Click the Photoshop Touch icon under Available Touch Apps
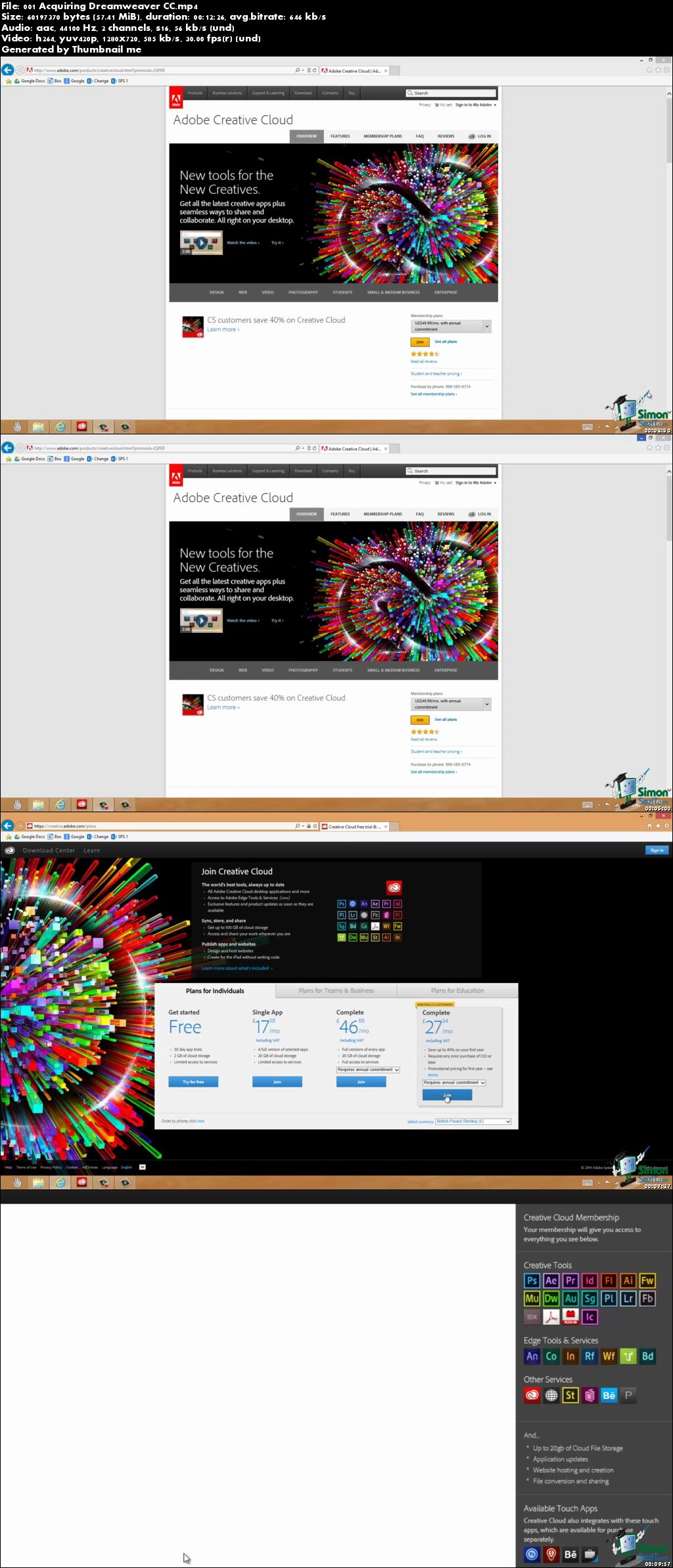Image resolution: width=673 pixels, height=1568 pixels. pyautogui.click(x=532, y=1554)
